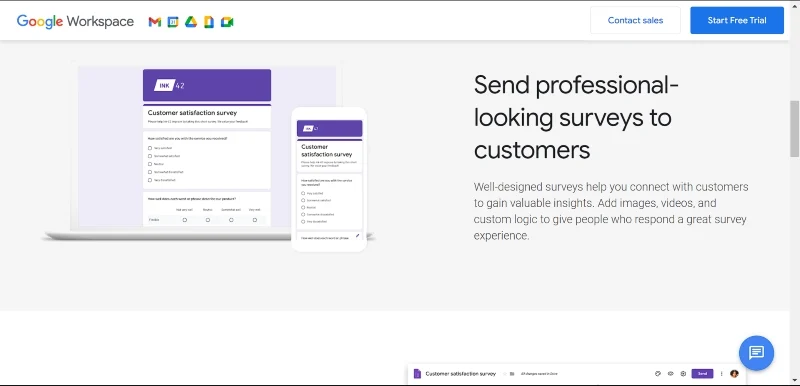Click the Contact sales button
Screen dimensions: 800x386
[635, 20]
